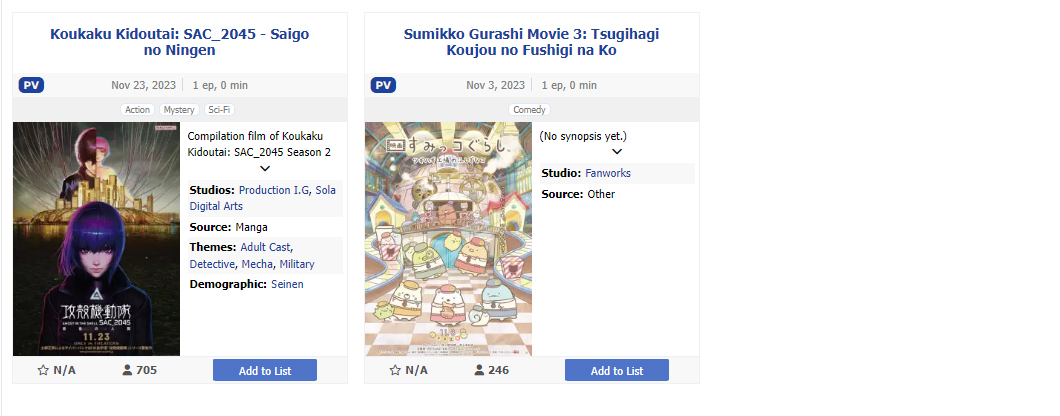Expand the Koukaku Kidoutai synopsis chevron
The width and height of the screenshot is (1060, 416).
pyautogui.click(x=265, y=168)
